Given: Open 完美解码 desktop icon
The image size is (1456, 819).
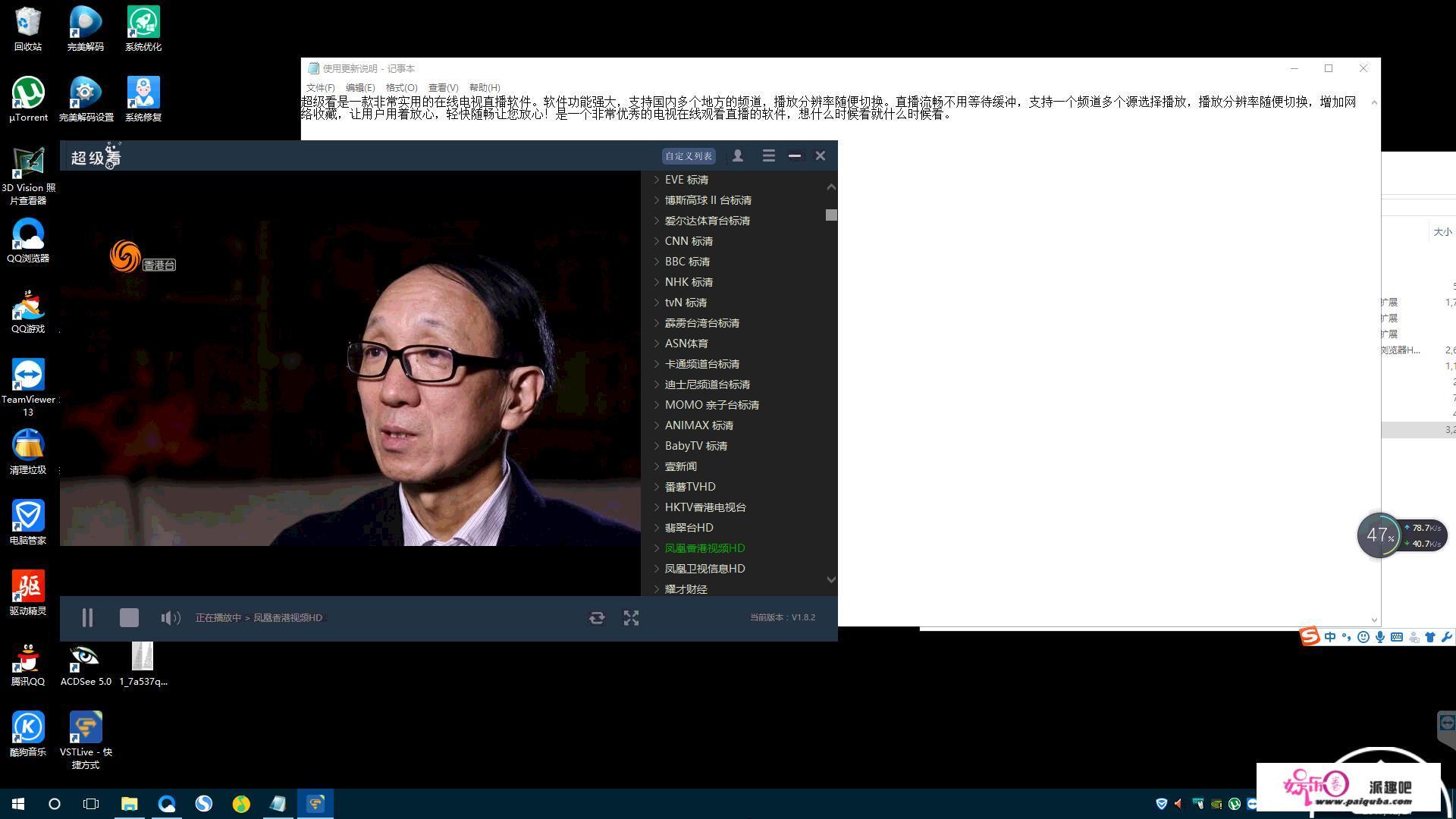Looking at the screenshot, I should pyautogui.click(x=86, y=29).
